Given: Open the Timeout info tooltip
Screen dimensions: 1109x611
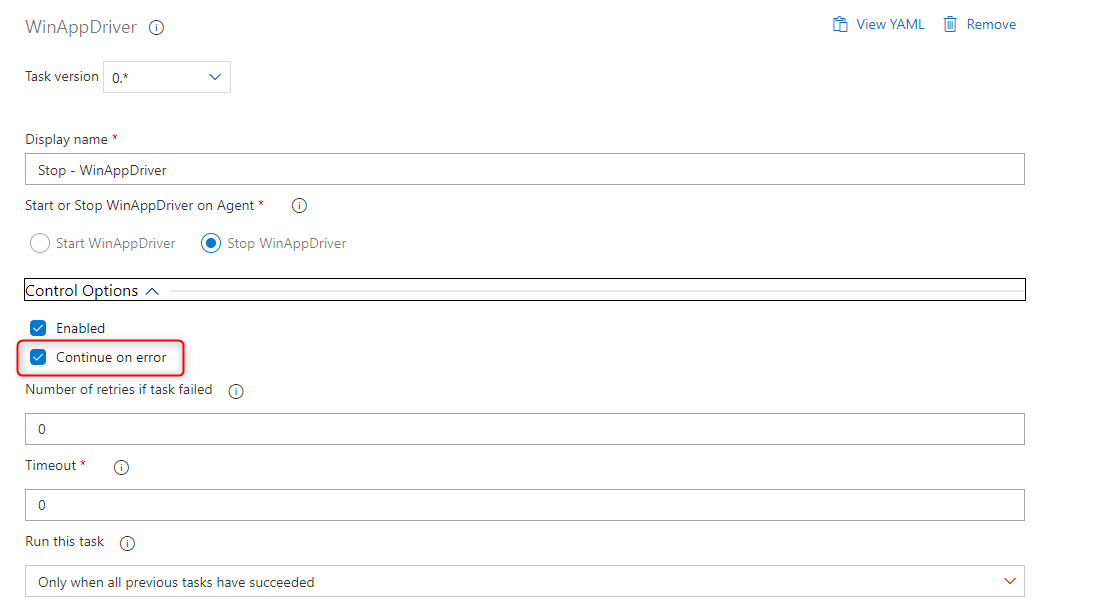Looking at the screenshot, I should pos(120,466).
